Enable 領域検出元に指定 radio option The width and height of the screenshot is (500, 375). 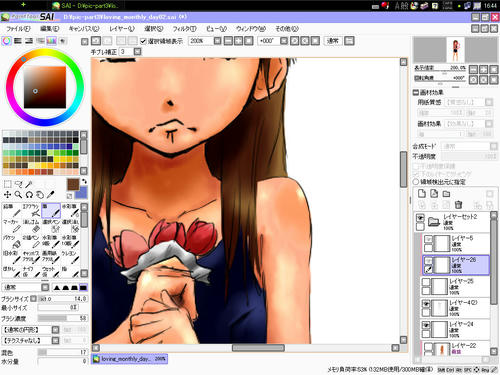point(416,182)
